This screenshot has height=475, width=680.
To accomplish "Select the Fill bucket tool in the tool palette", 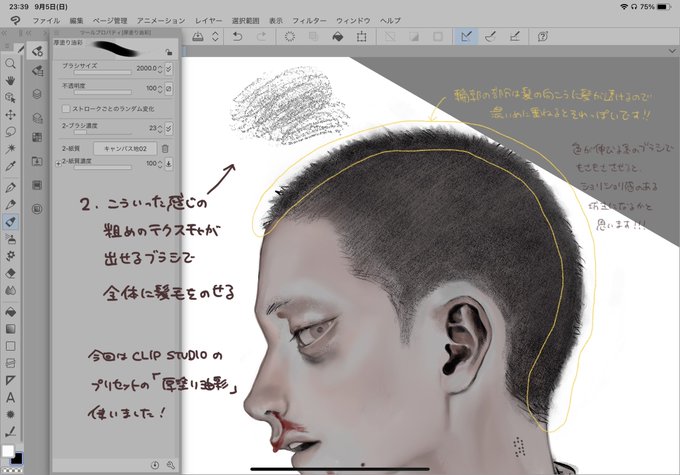I will pos(10,312).
